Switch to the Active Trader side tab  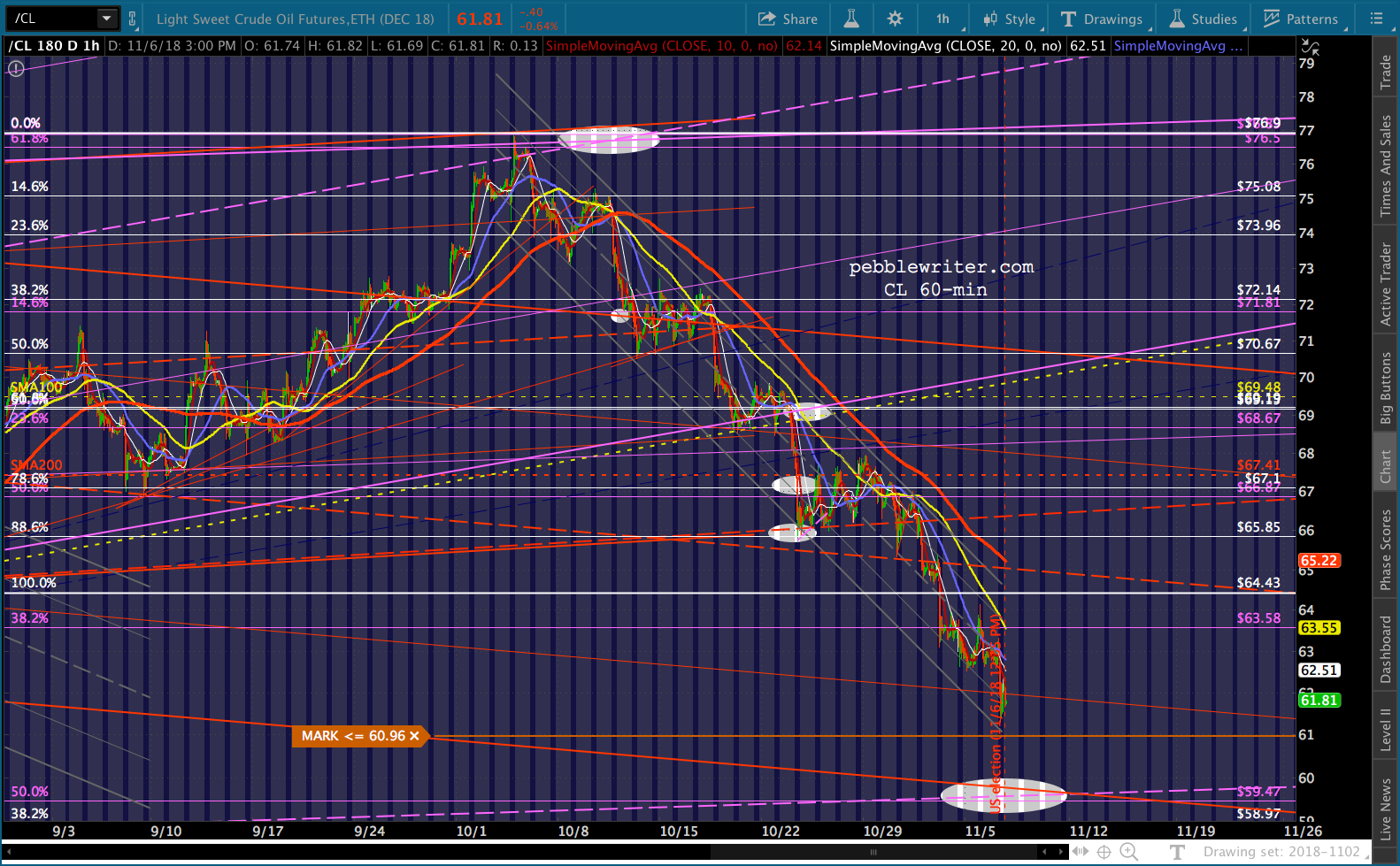1386,284
